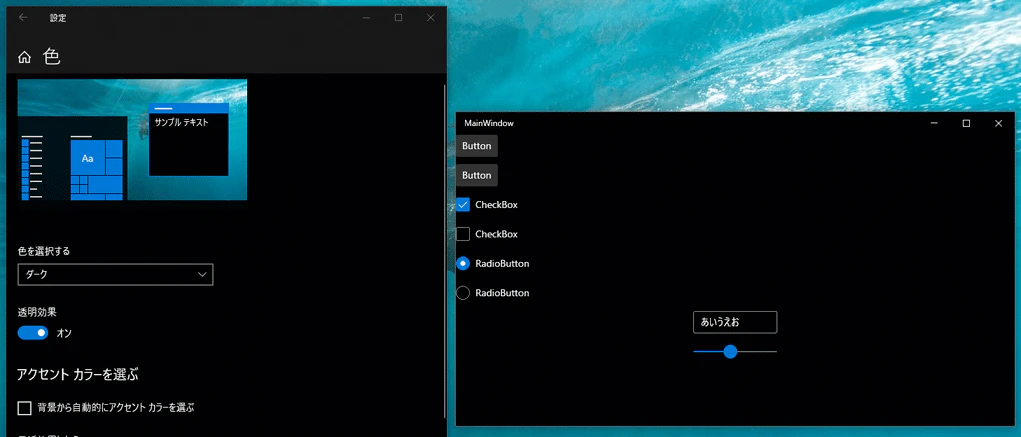Select the already-selected RadioButton in MainWindow
The image size is (1021, 437).
coord(463,264)
